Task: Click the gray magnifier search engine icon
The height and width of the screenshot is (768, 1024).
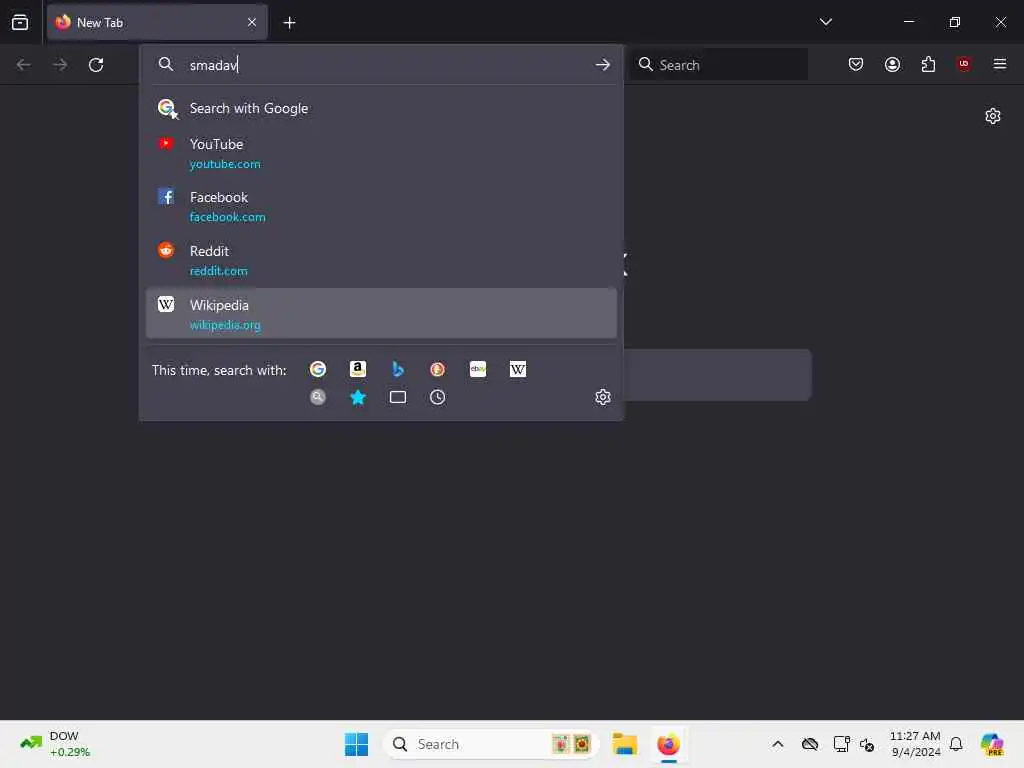Action: tap(317, 397)
